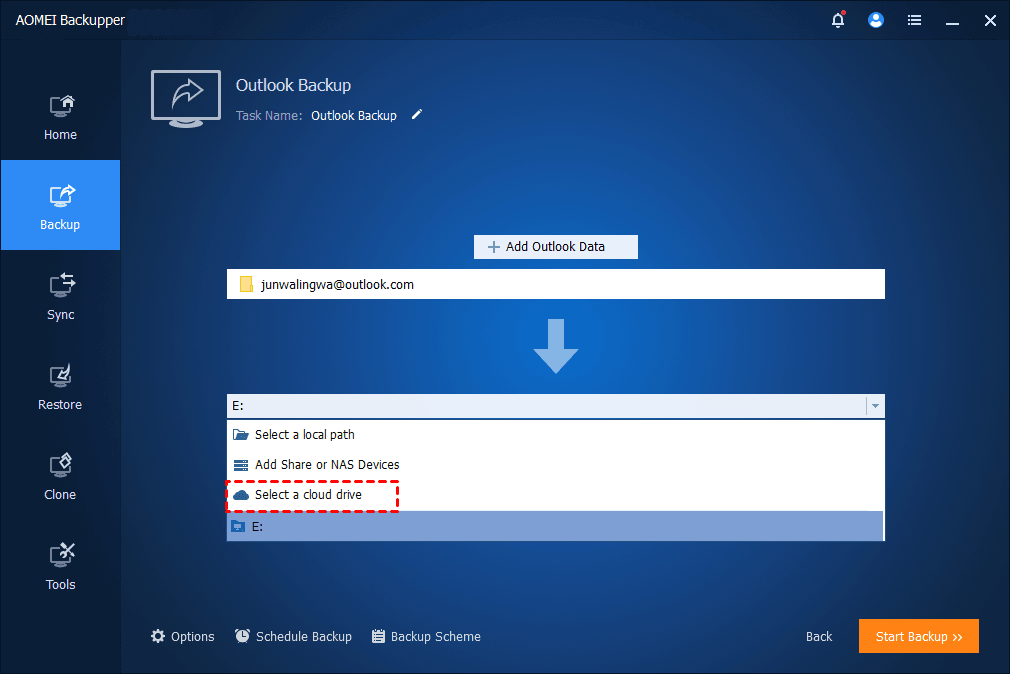Open the Sync section

tap(60, 296)
